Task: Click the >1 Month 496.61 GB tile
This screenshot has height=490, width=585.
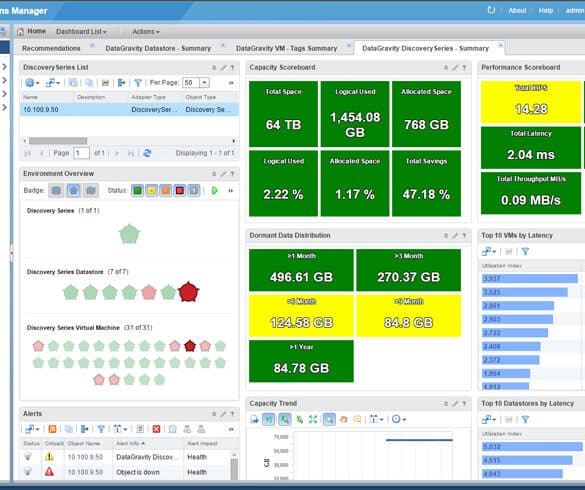Action: tap(301, 270)
